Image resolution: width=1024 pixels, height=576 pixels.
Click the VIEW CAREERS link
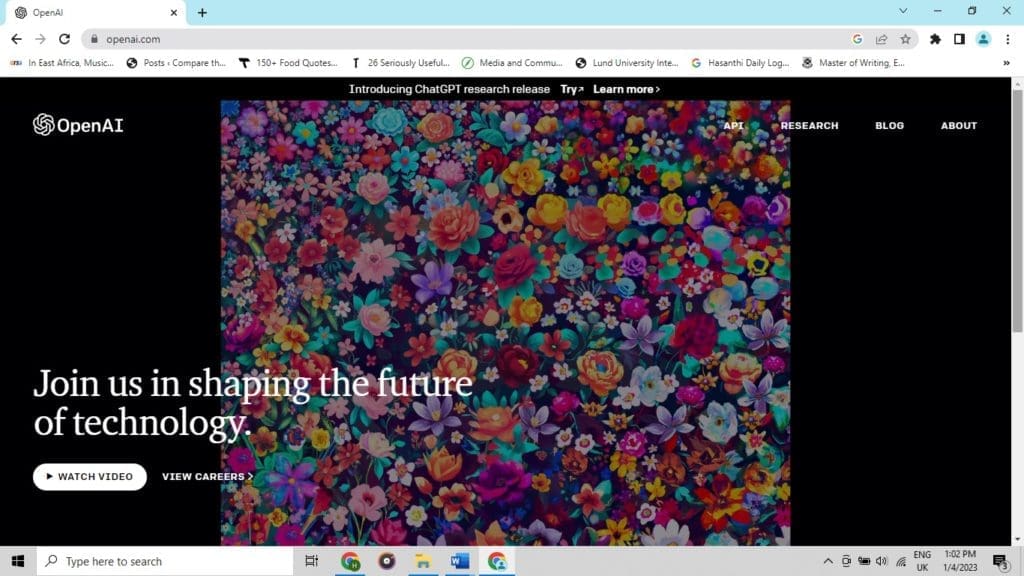207,477
